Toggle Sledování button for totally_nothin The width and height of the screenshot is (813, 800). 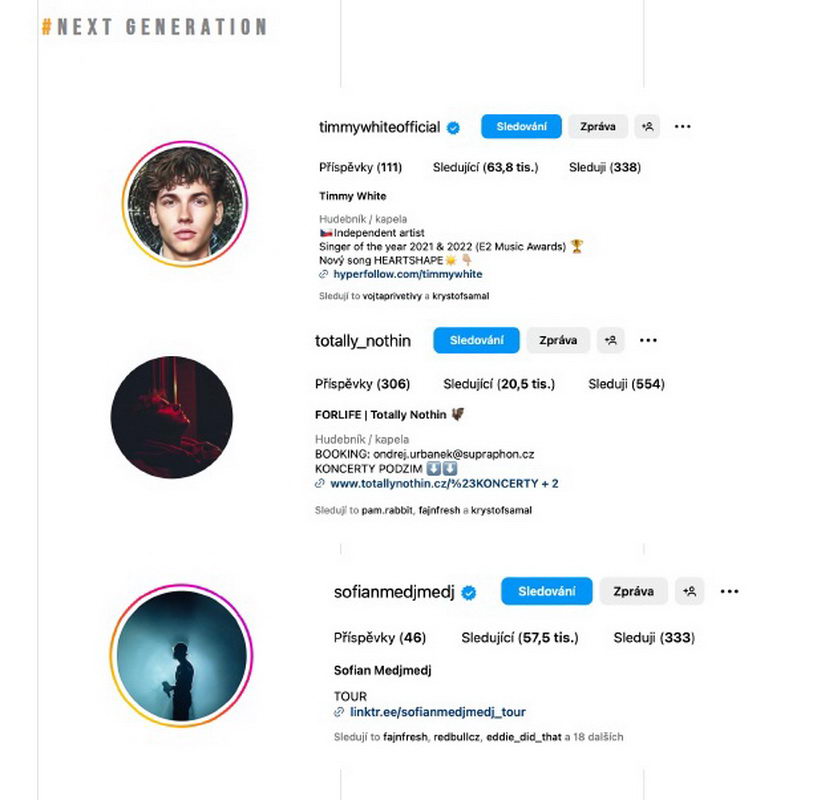click(x=476, y=340)
